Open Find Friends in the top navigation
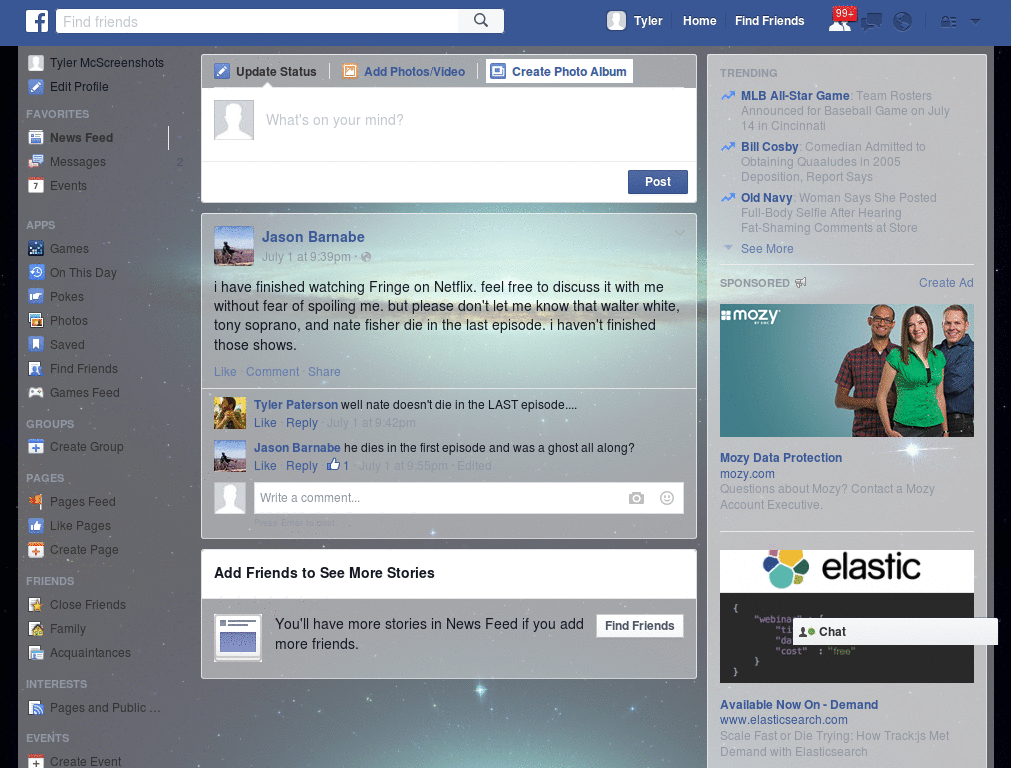The image size is (1024, 768). click(769, 21)
